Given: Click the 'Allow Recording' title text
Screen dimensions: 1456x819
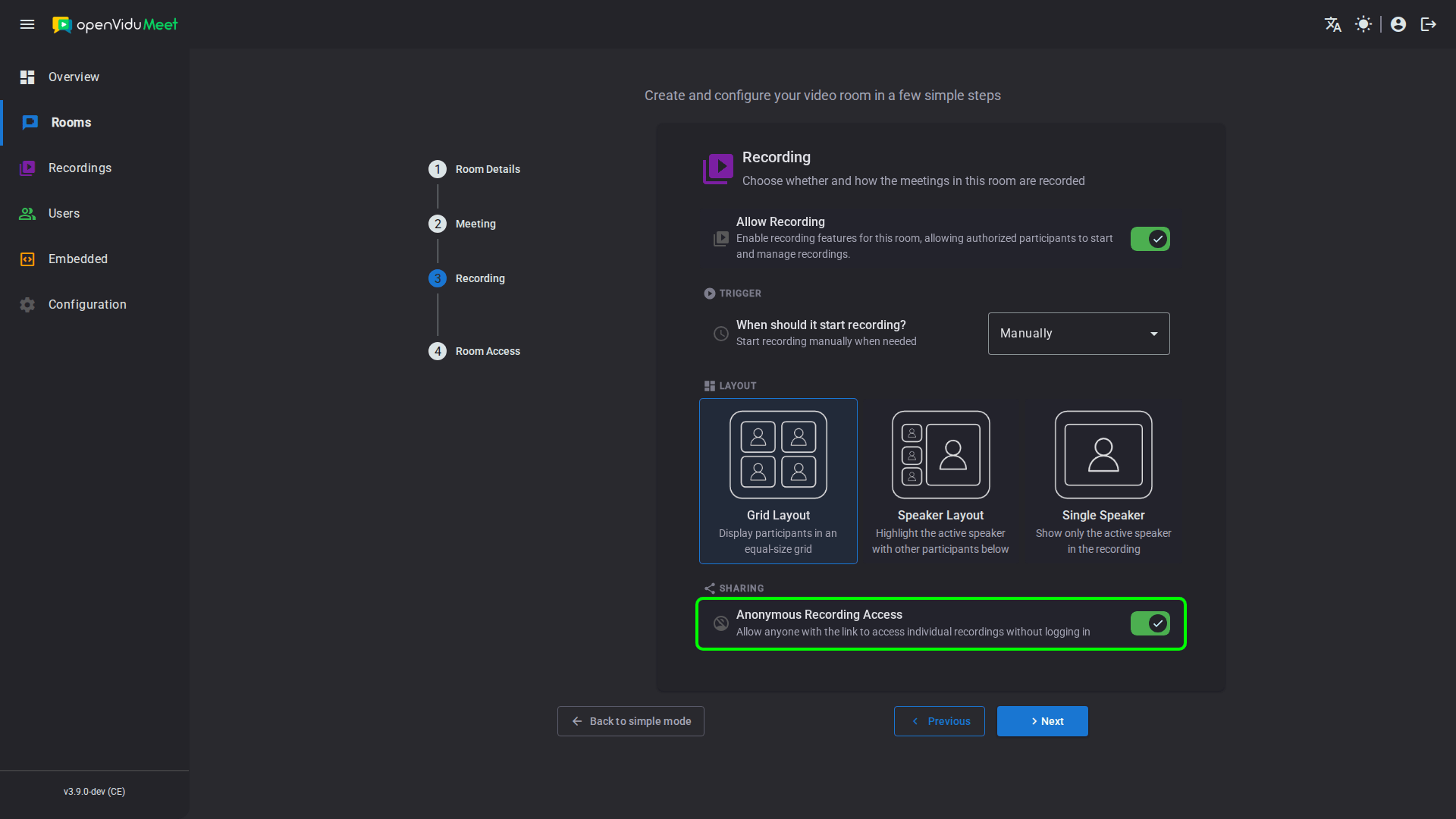Looking at the screenshot, I should [780, 221].
